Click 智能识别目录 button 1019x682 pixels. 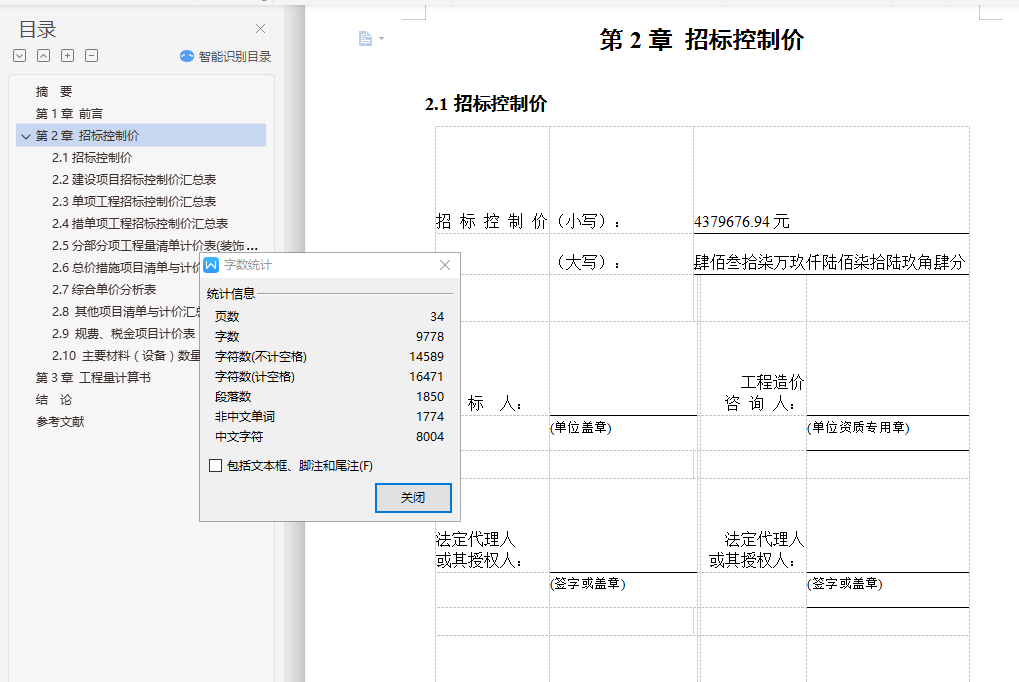click(x=226, y=57)
